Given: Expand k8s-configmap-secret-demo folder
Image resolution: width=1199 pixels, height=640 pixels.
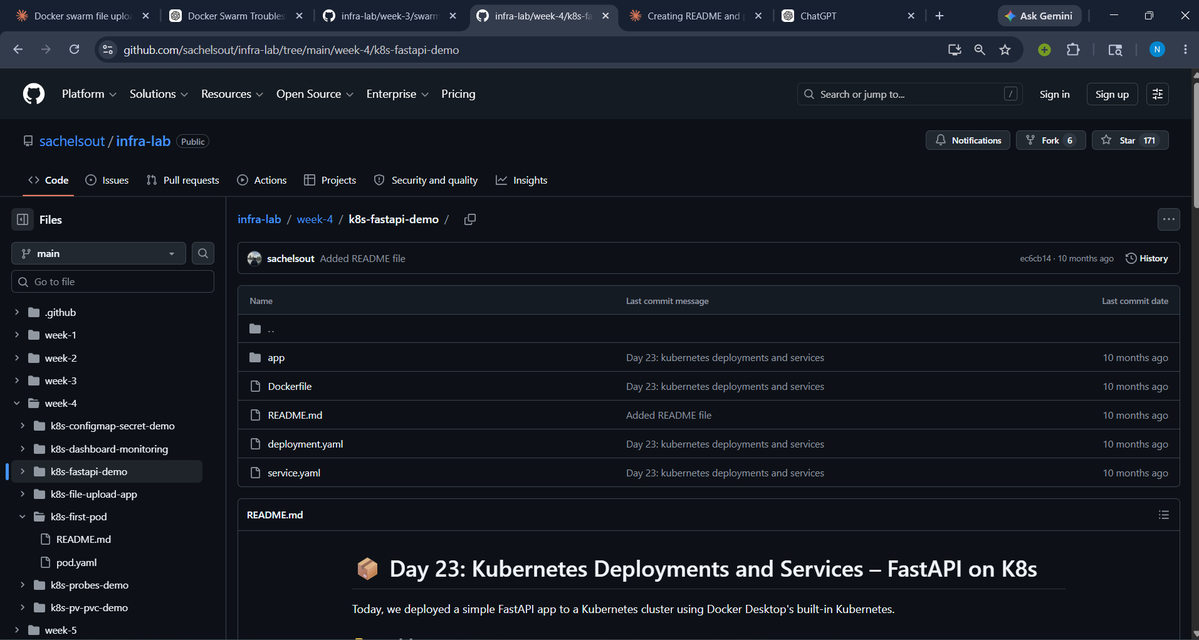Looking at the screenshot, I should point(23,426).
